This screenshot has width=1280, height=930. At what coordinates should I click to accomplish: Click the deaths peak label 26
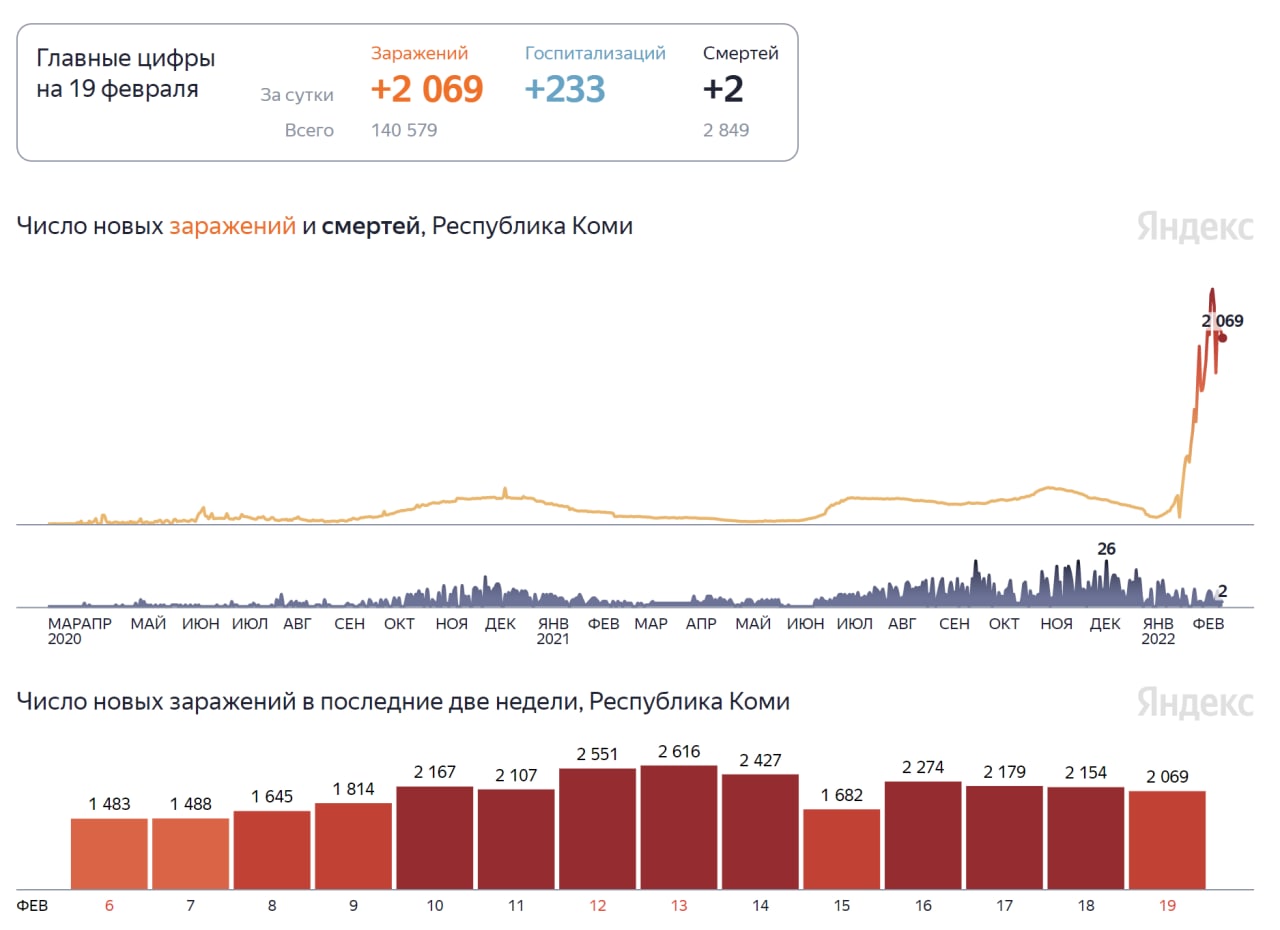click(x=1106, y=549)
